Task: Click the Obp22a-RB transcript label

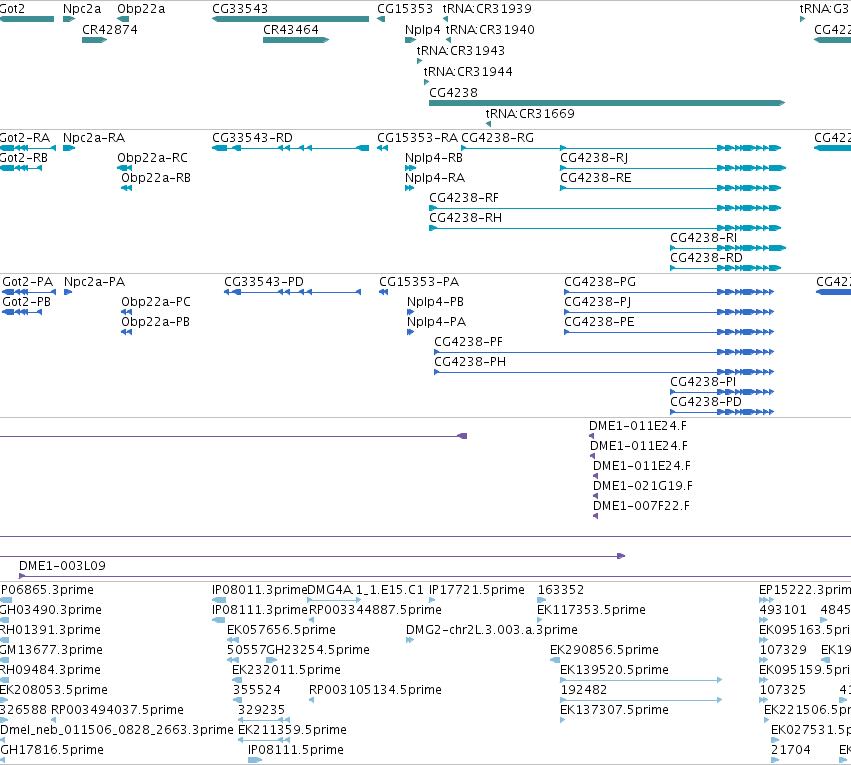Action: pos(156,178)
